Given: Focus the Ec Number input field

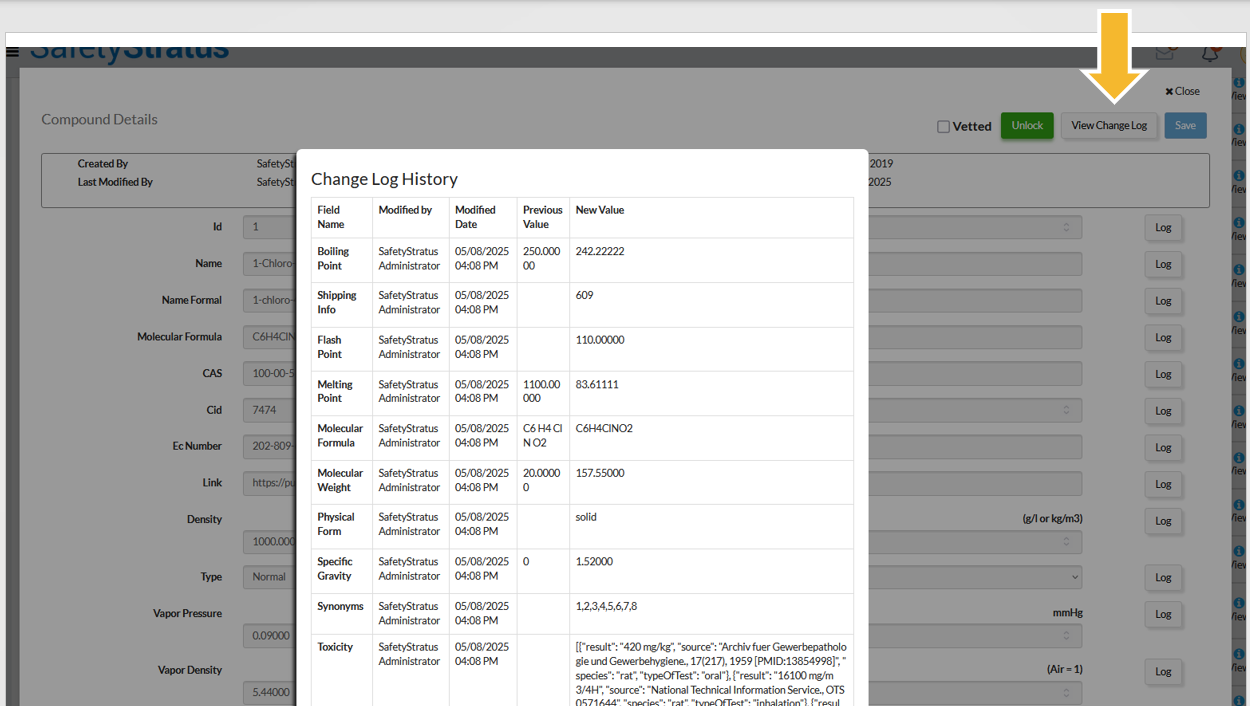Looking at the screenshot, I should [662, 446].
